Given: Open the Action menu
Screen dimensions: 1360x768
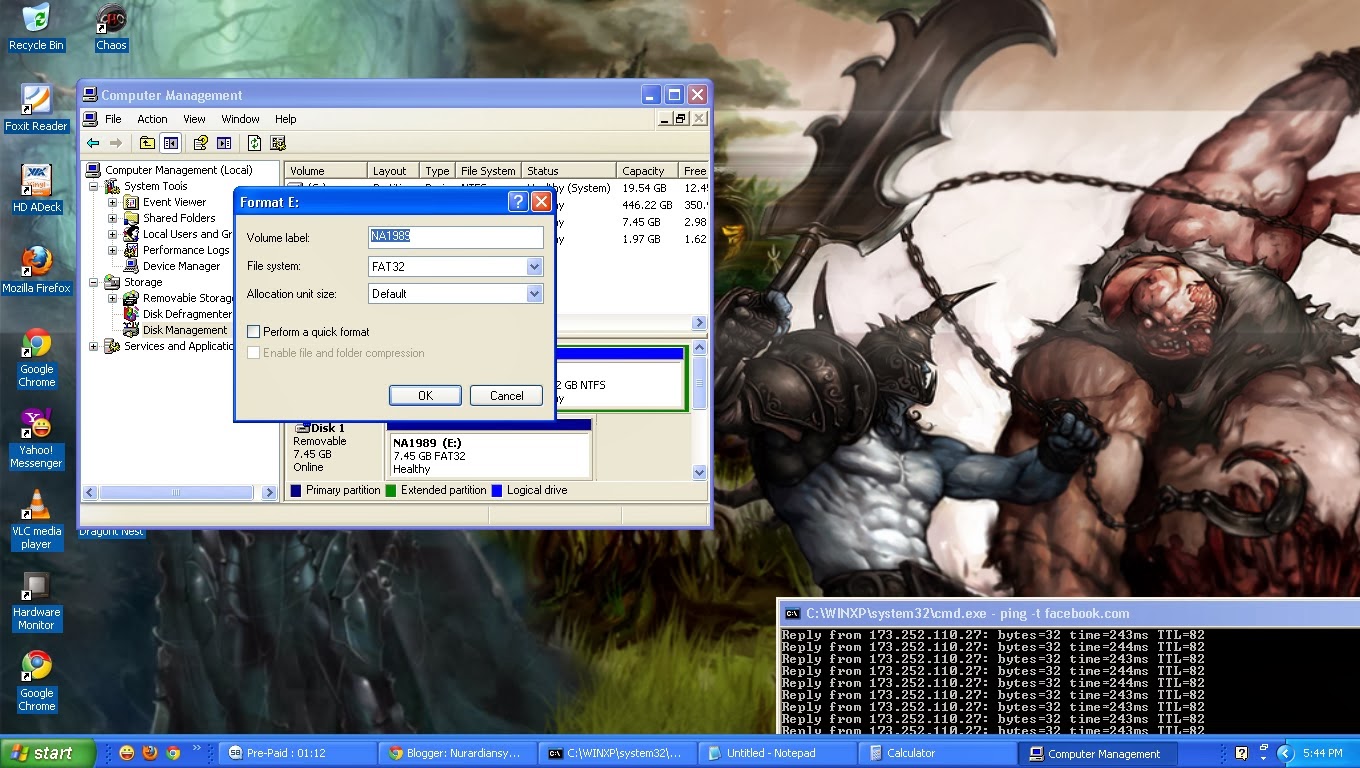Looking at the screenshot, I should (152, 119).
